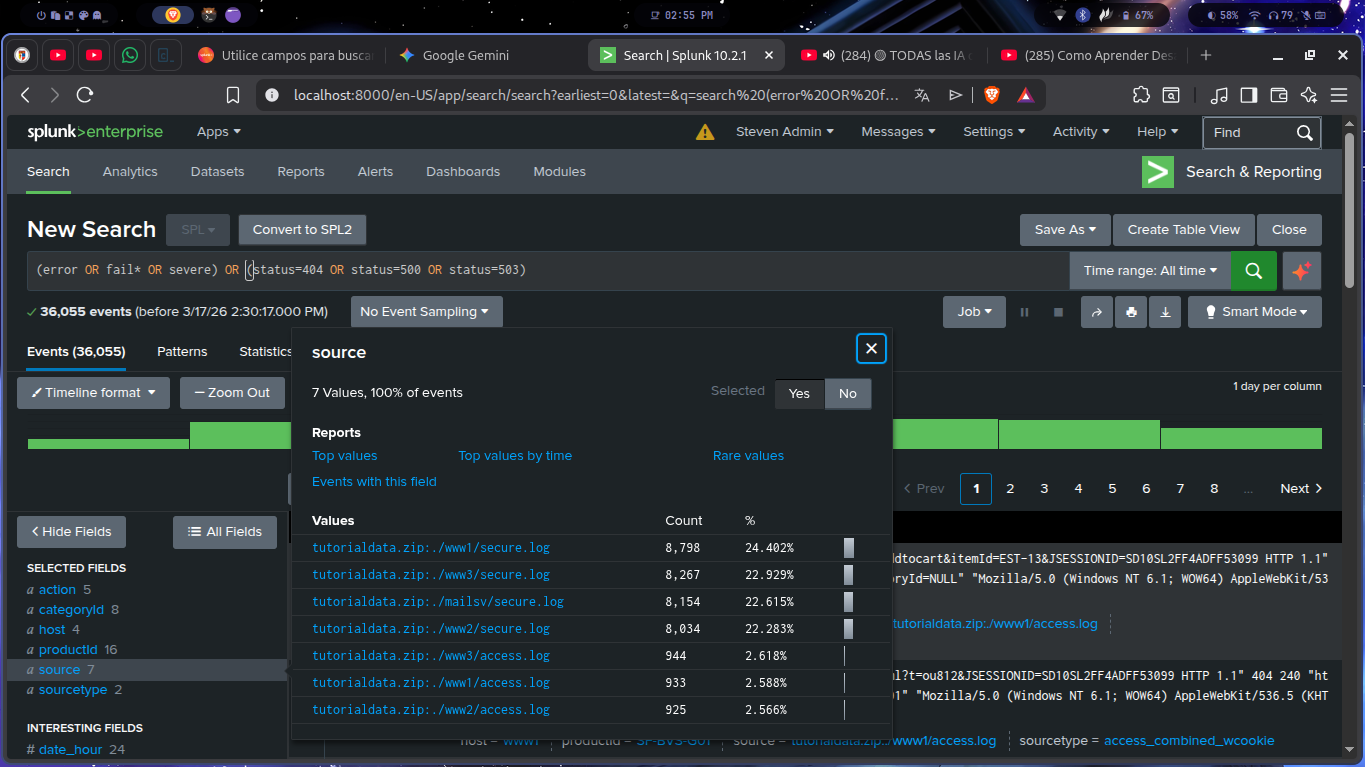Click the print results icon
Screen dimensions: 1365x767
(1131, 312)
